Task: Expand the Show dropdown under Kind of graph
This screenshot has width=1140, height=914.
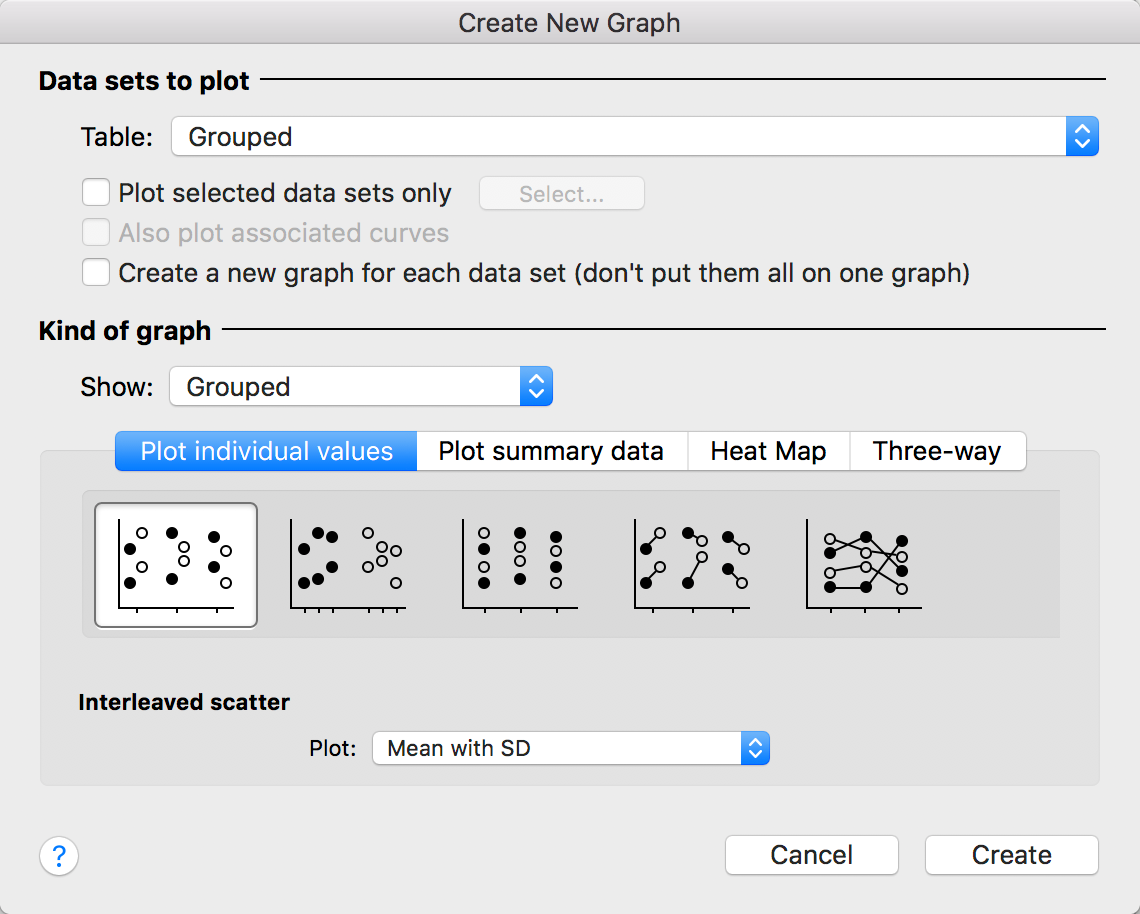Action: pos(360,387)
